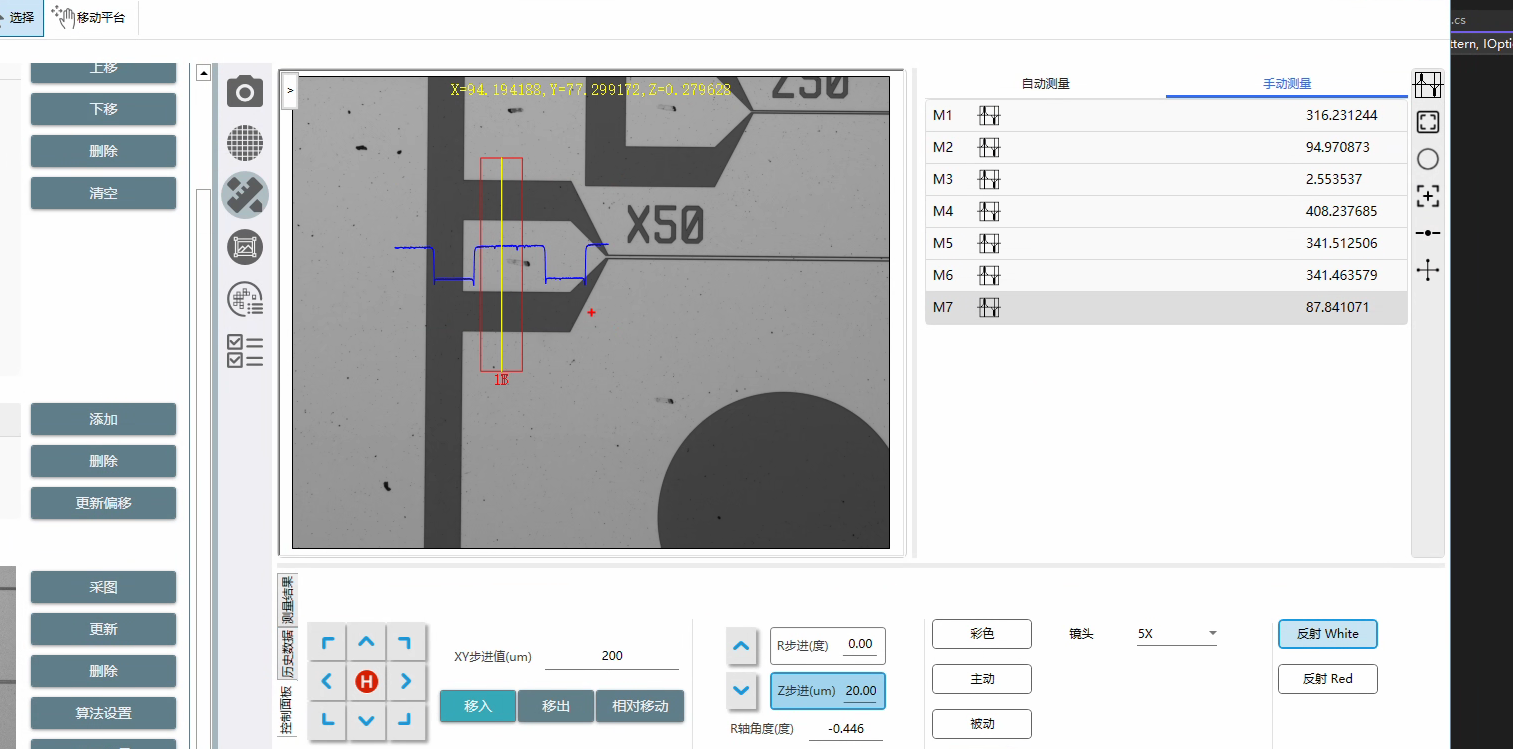Switch to the 自动测量 tab

click(x=1045, y=84)
